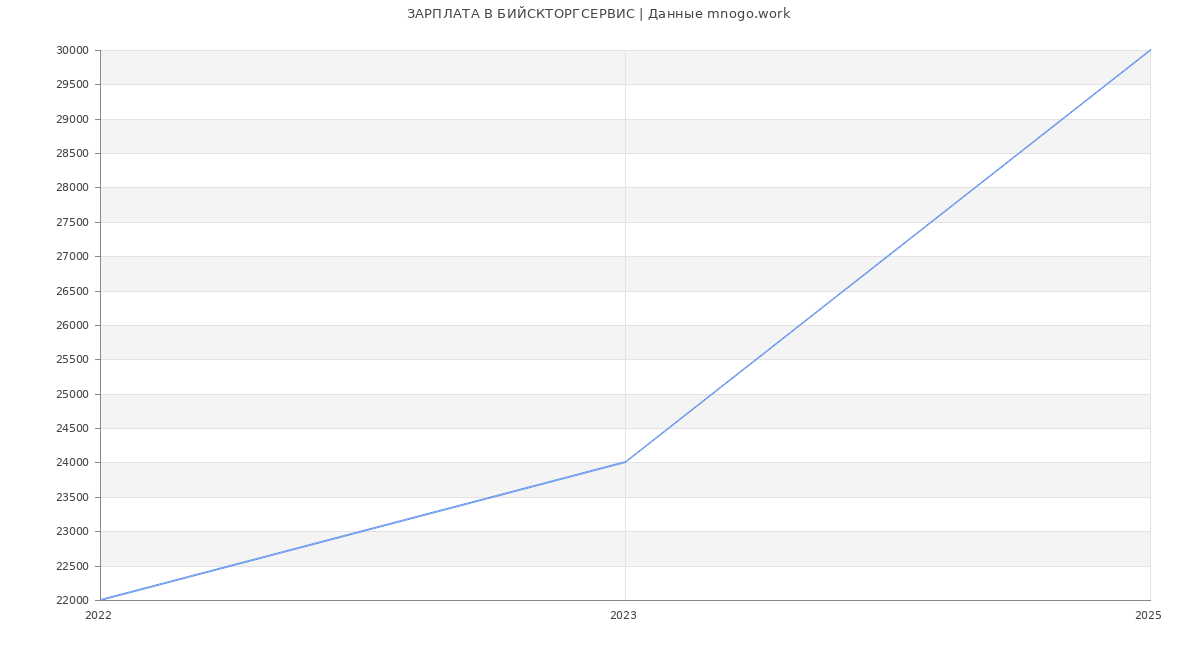Select the line's starting point at 22000
The image size is (1200, 650).
(101, 600)
